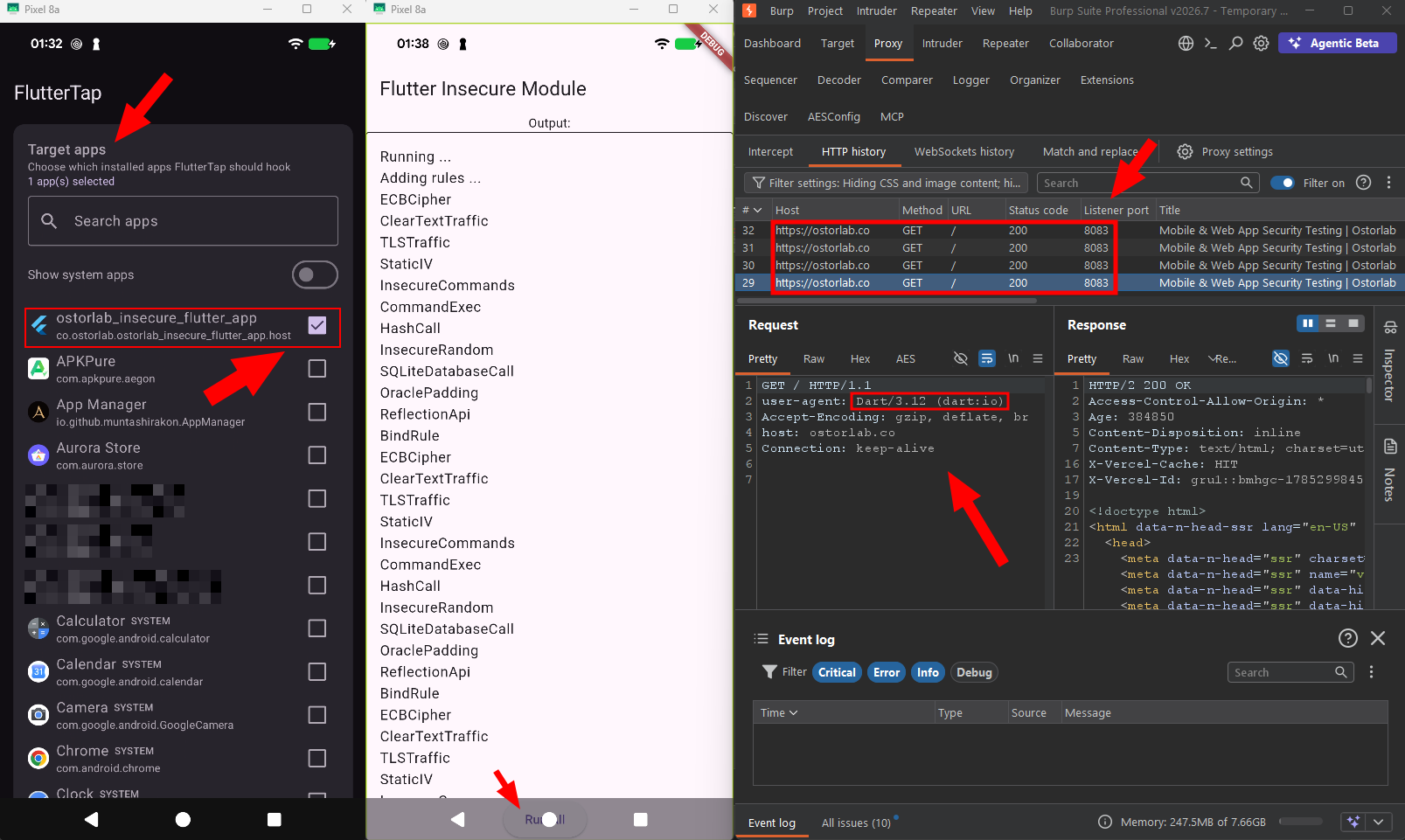Sort HTTP history by # column
The width and height of the screenshot is (1405, 840).
tap(752, 210)
